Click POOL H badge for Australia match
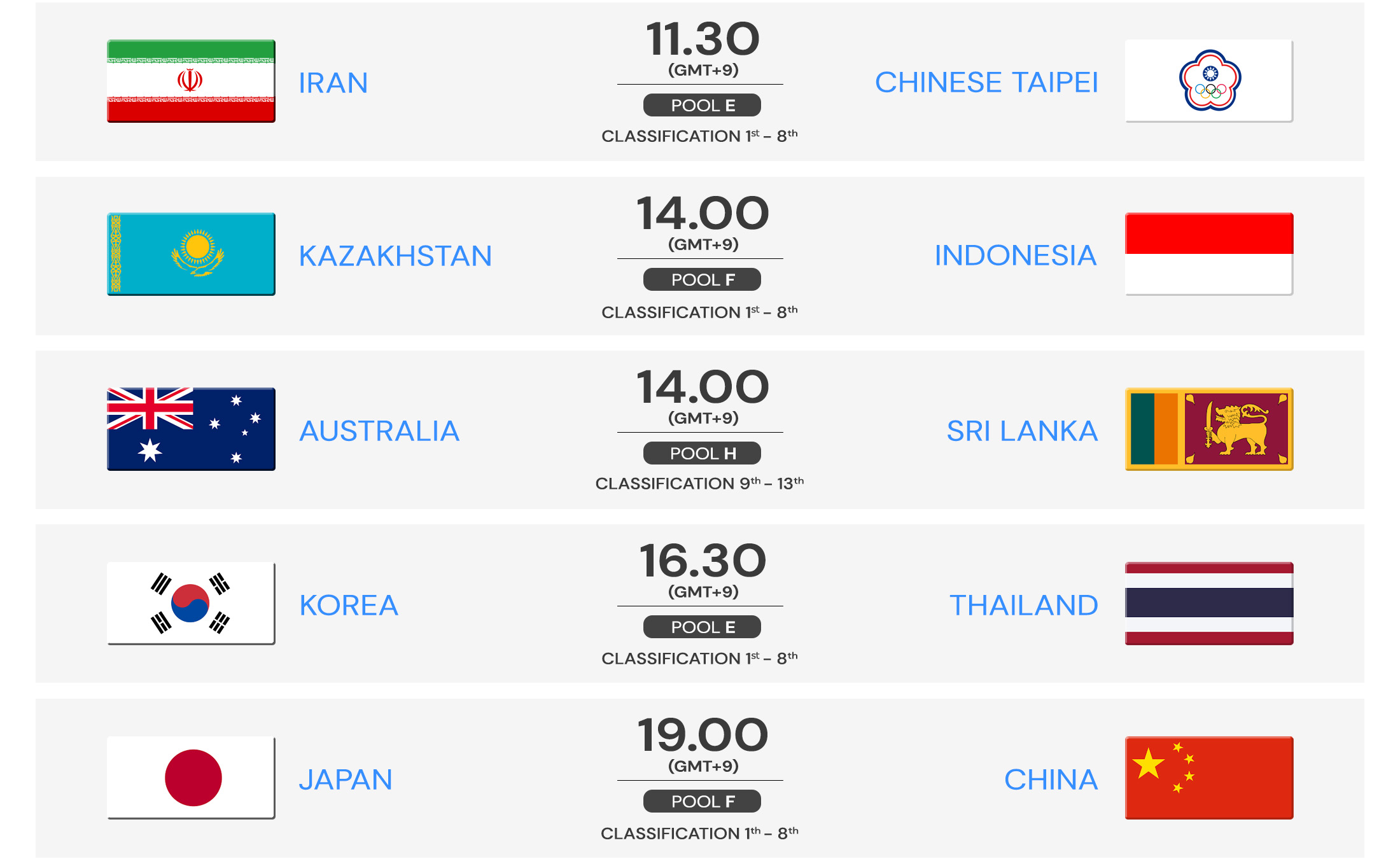 tap(702, 453)
